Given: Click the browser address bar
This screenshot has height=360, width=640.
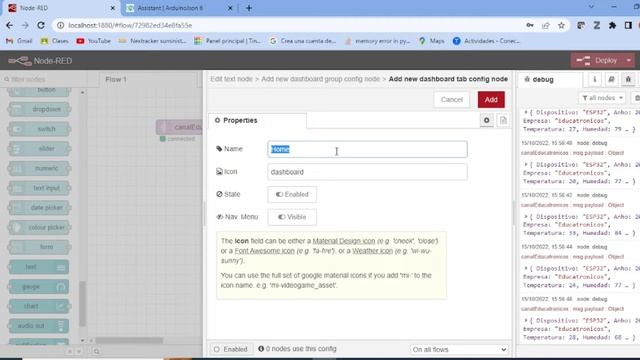Looking at the screenshot, I should click(286, 25).
